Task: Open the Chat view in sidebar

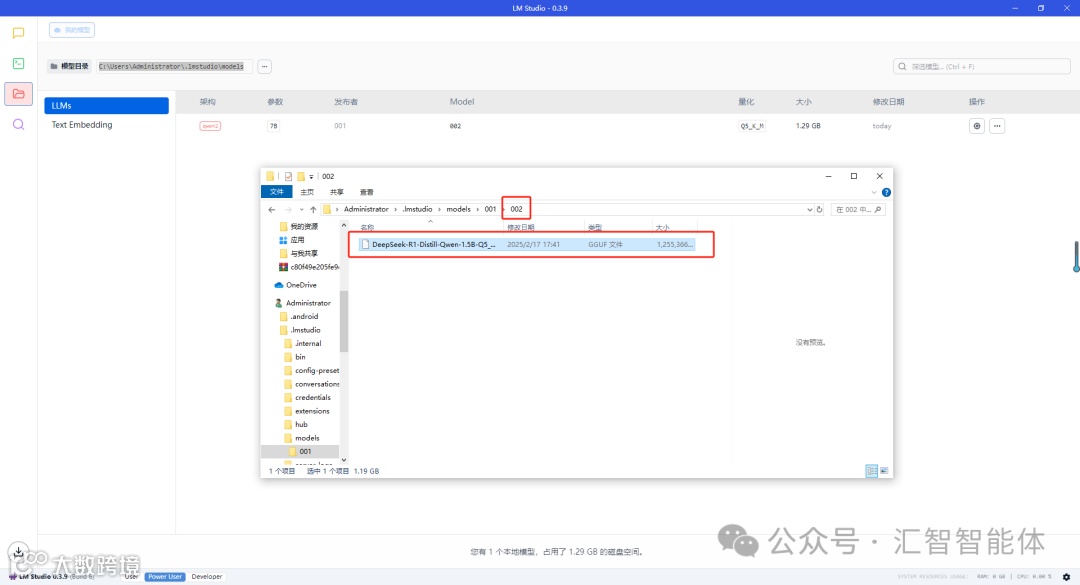Action: tap(19, 33)
